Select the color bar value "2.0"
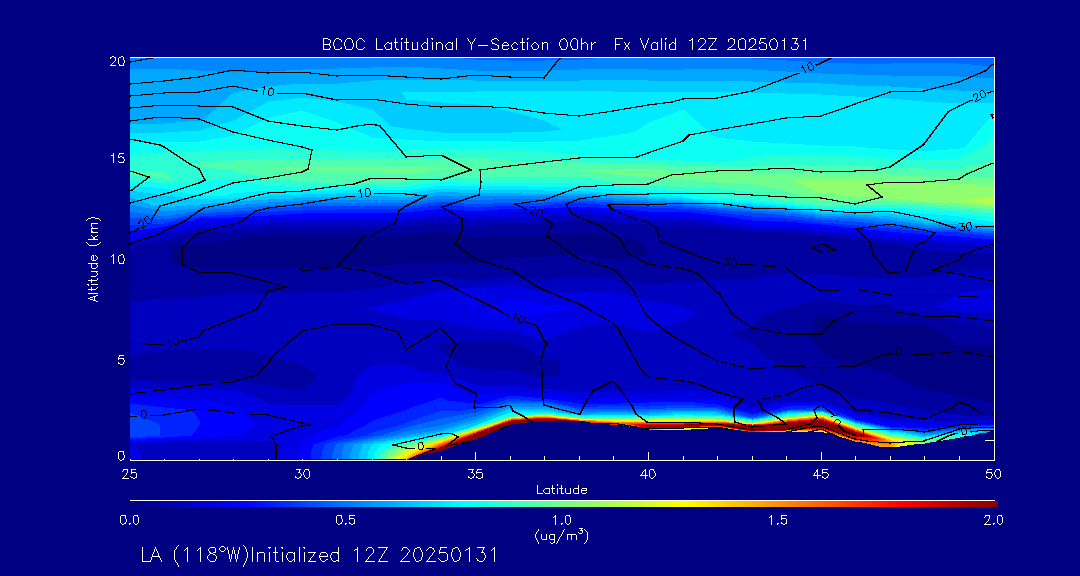The image size is (1080, 576). click(993, 520)
